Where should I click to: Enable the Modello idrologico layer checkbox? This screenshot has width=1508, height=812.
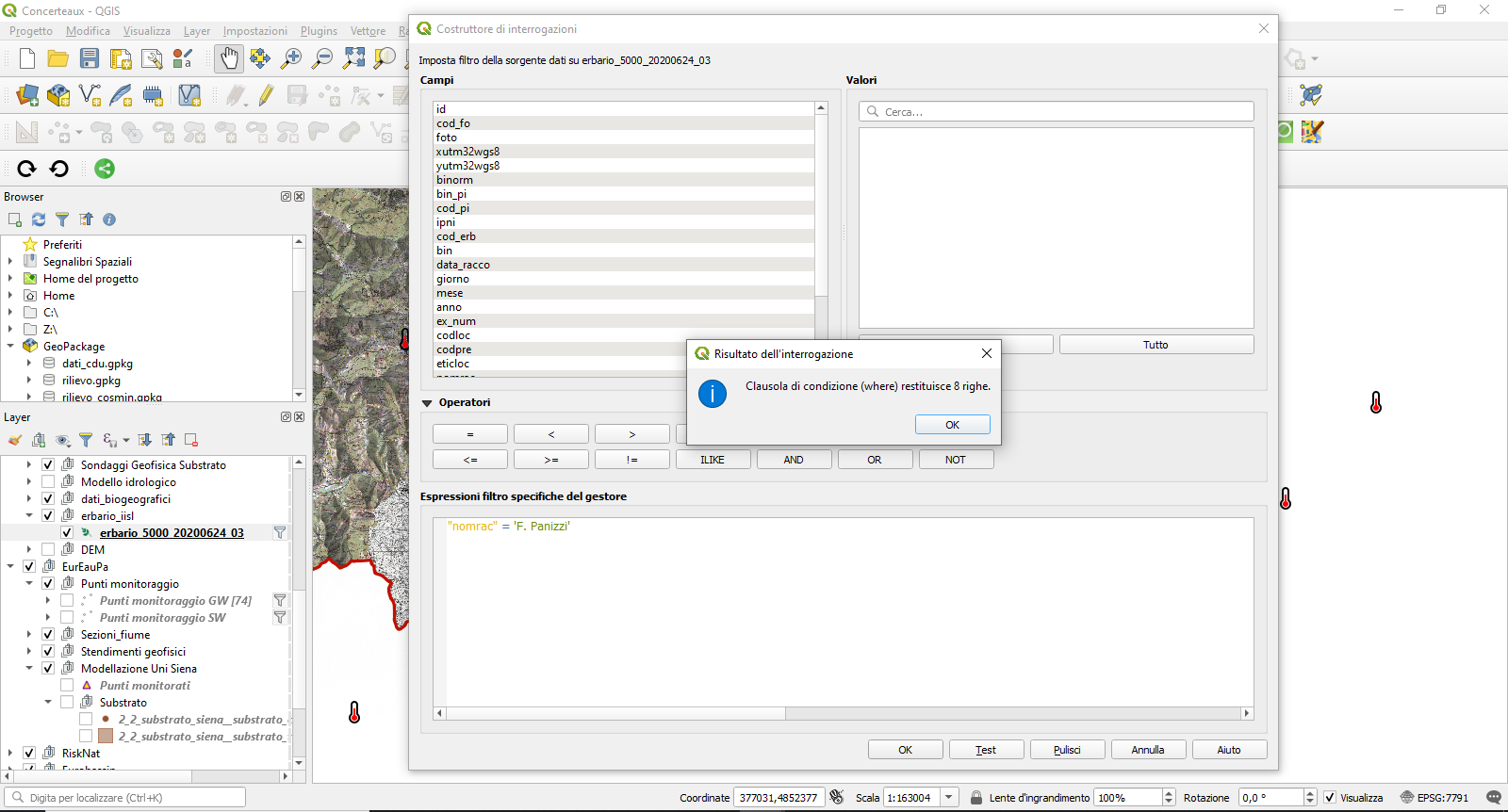click(48, 482)
